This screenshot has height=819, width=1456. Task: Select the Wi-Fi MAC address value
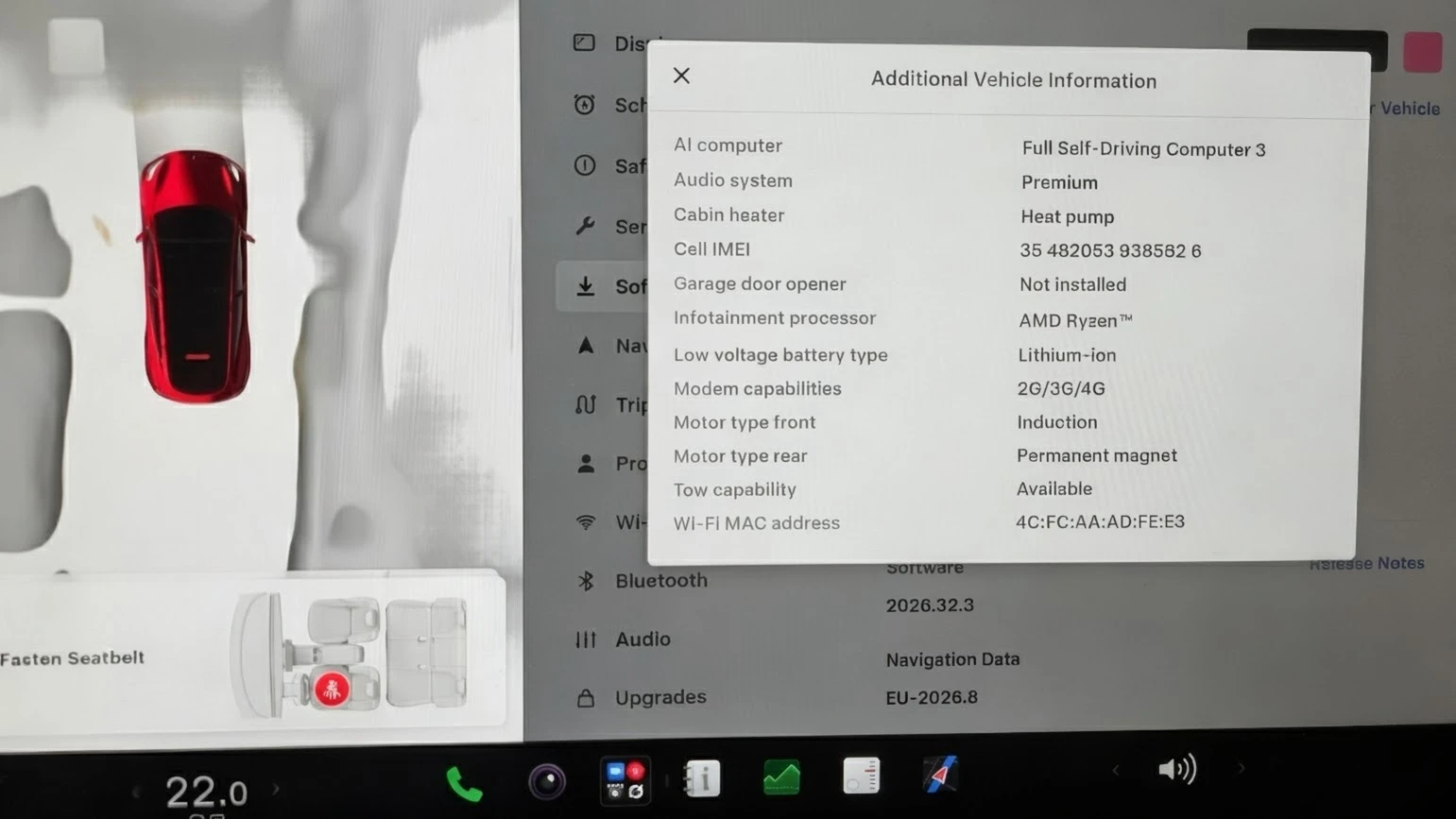(1100, 522)
